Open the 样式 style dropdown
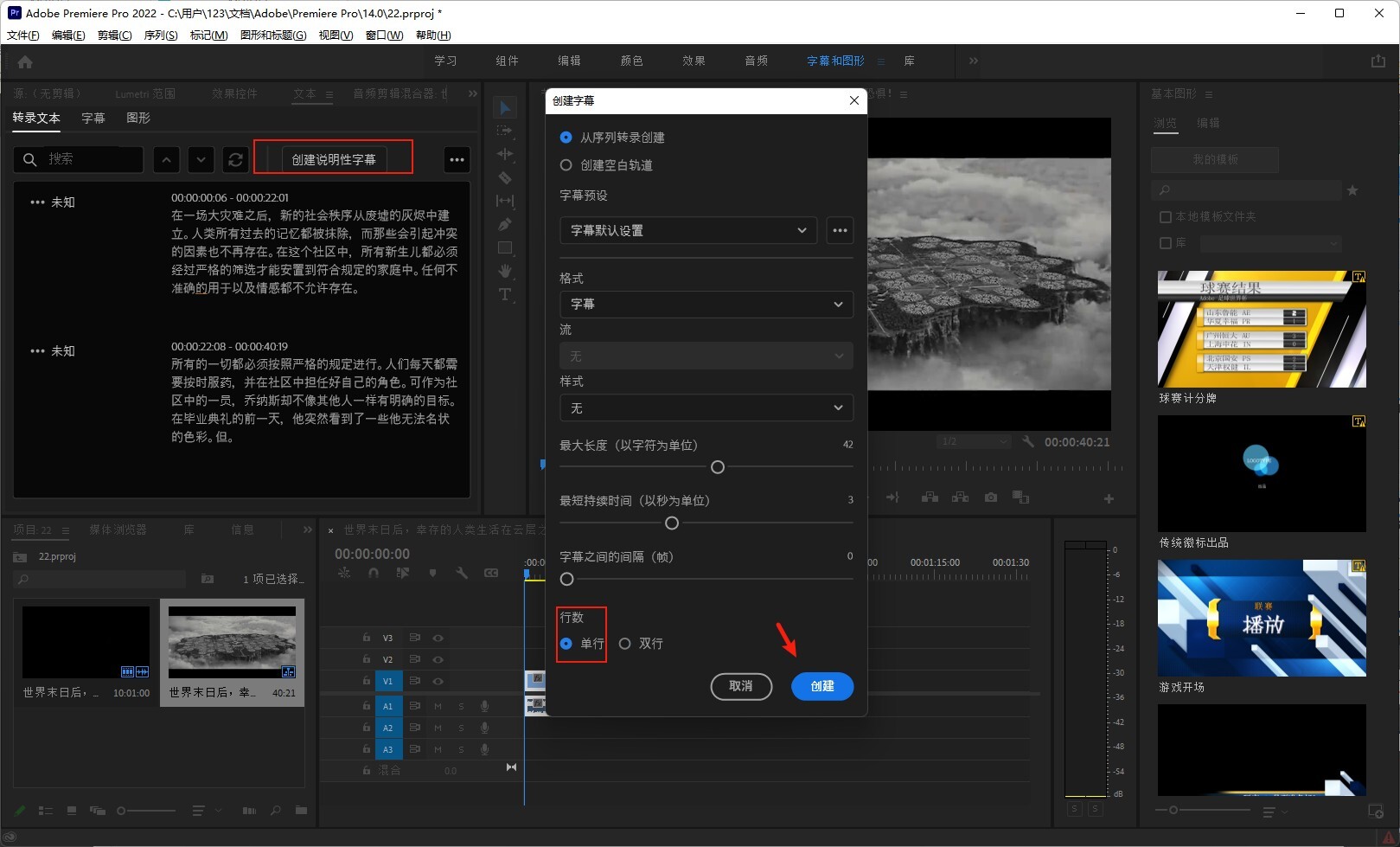 pyautogui.click(x=706, y=407)
